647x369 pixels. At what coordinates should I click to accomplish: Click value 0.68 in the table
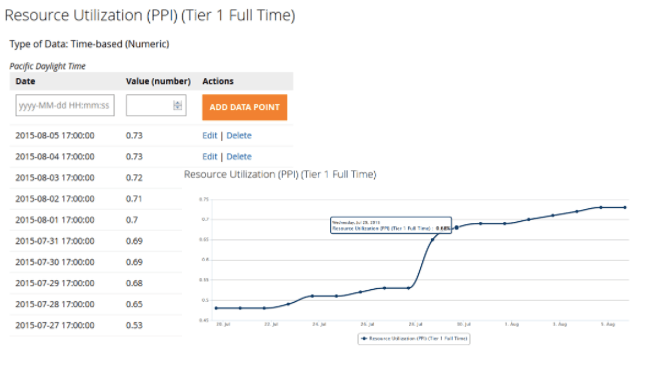(134, 283)
